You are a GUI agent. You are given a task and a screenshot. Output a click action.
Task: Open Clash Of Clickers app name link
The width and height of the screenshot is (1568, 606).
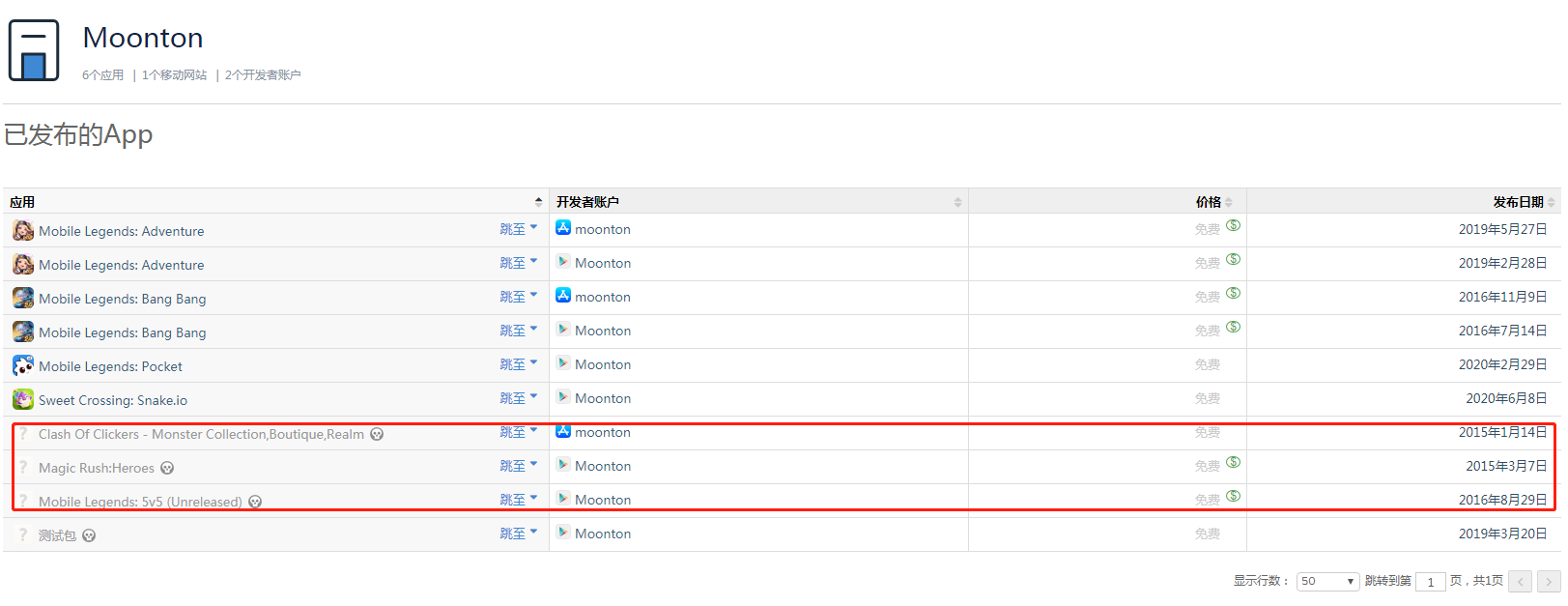[201, 435]
